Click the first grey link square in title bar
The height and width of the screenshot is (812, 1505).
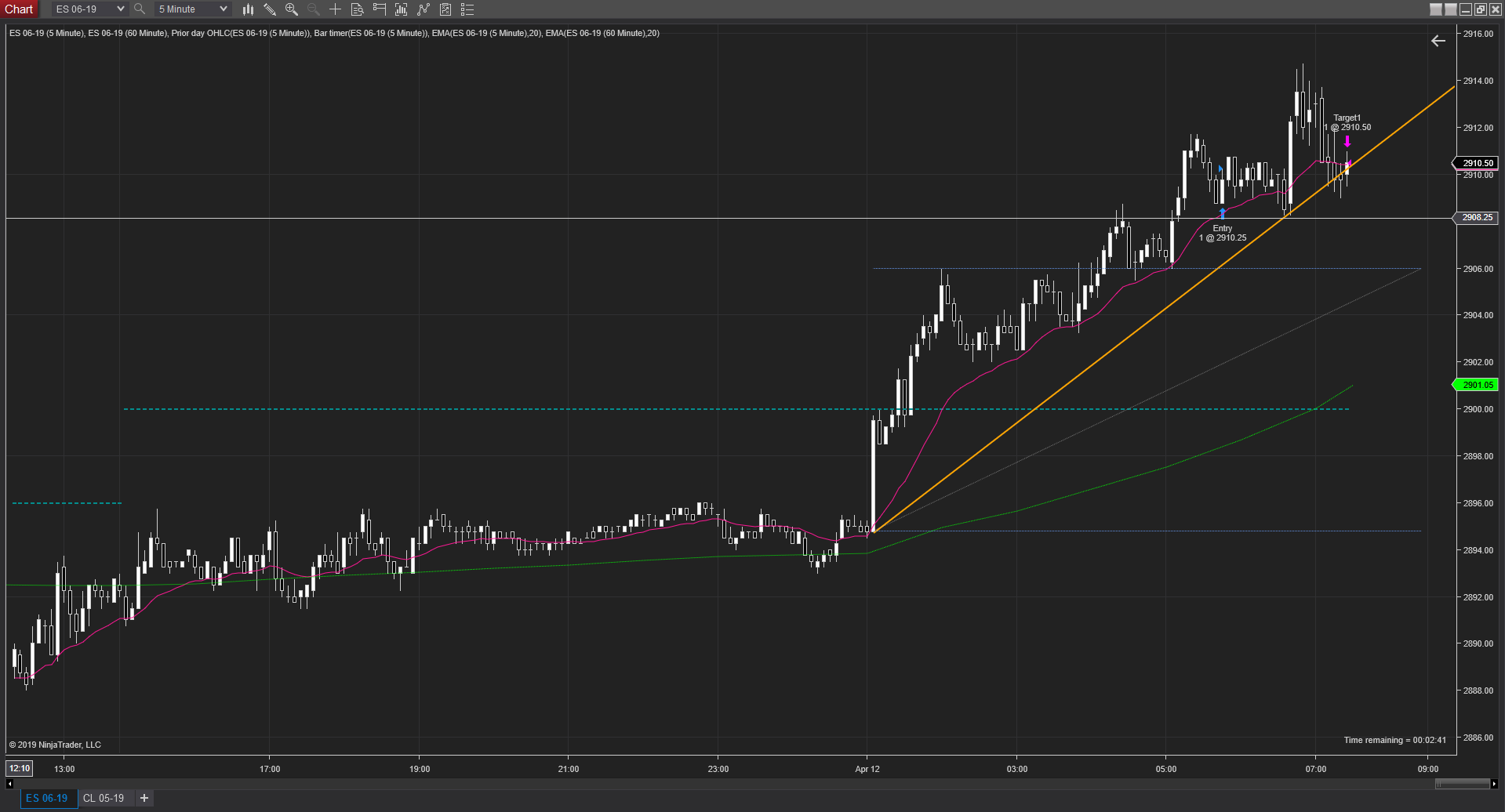1436,9
